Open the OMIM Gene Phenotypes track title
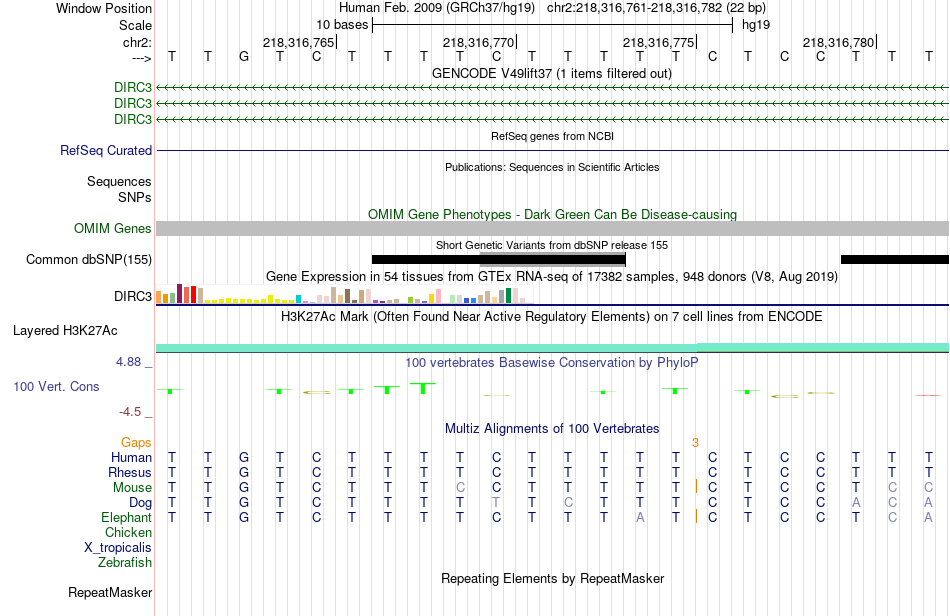This screenshot has width=950, height=616. (552, 214)
